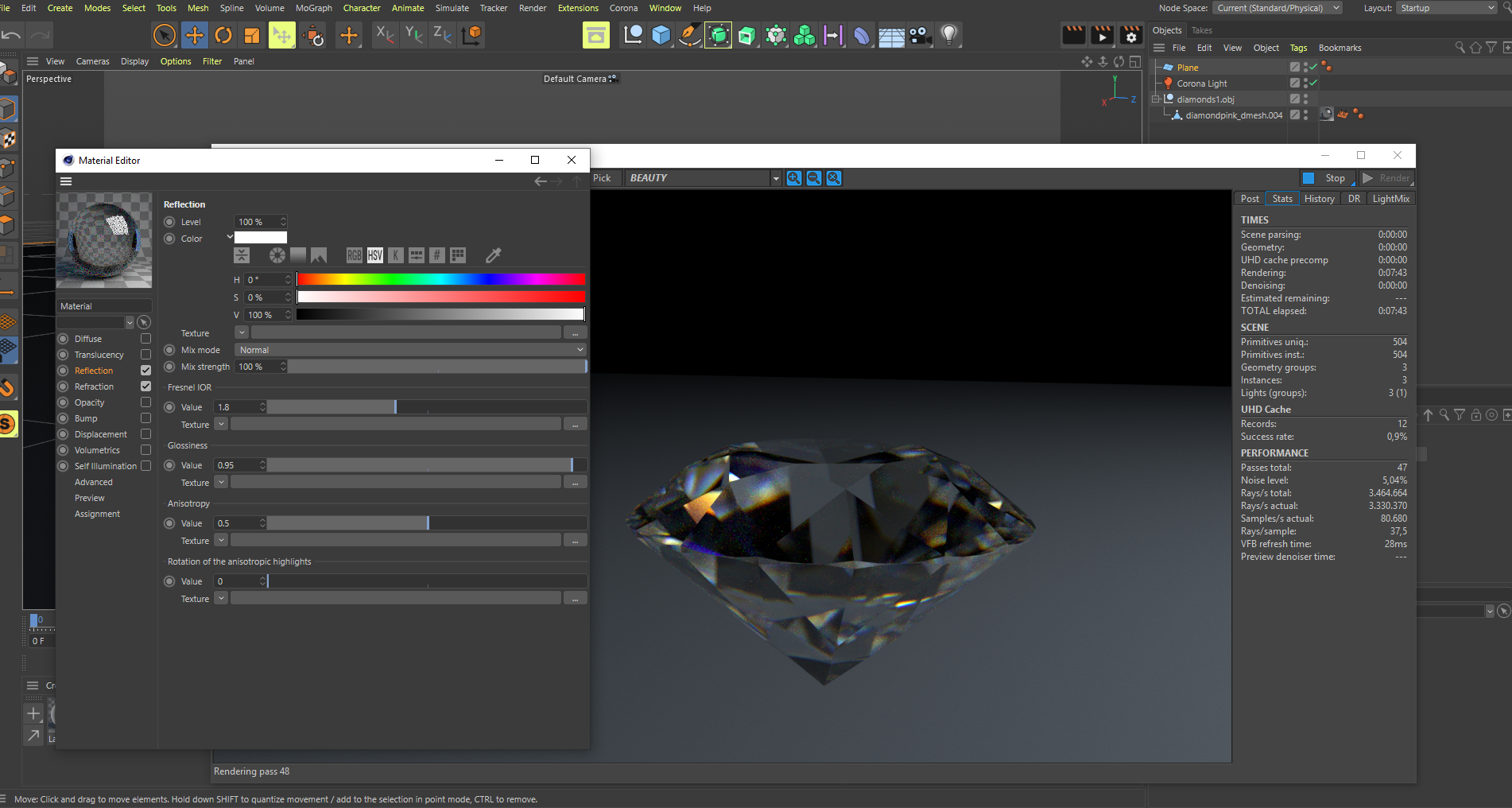Open Reflection Color texture dropdown arrow
The width and height of the screenshot is (1512, 808).
tap(242, 332)
